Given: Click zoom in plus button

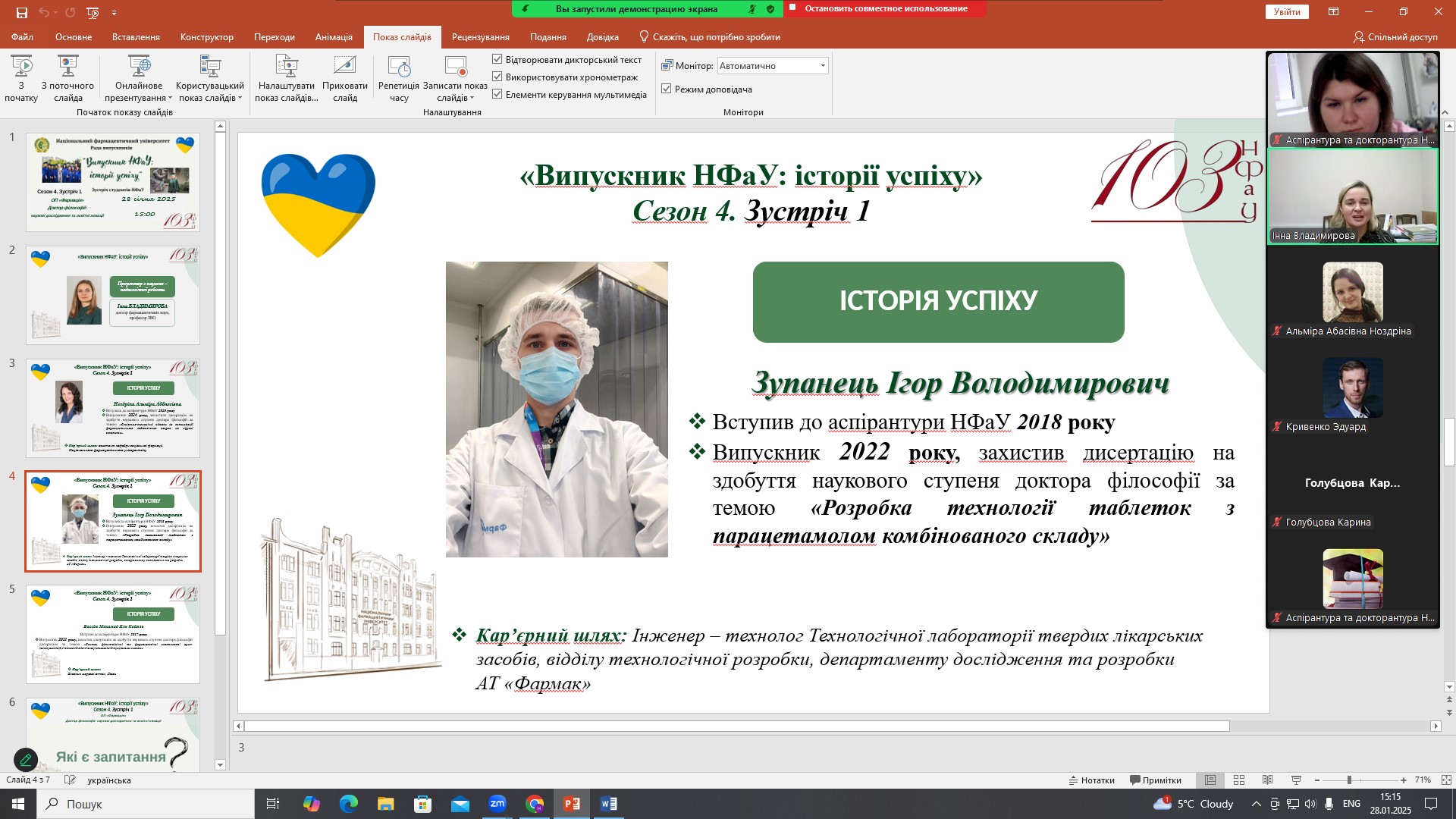Looking at the screenshot, I should [1404, 780].
